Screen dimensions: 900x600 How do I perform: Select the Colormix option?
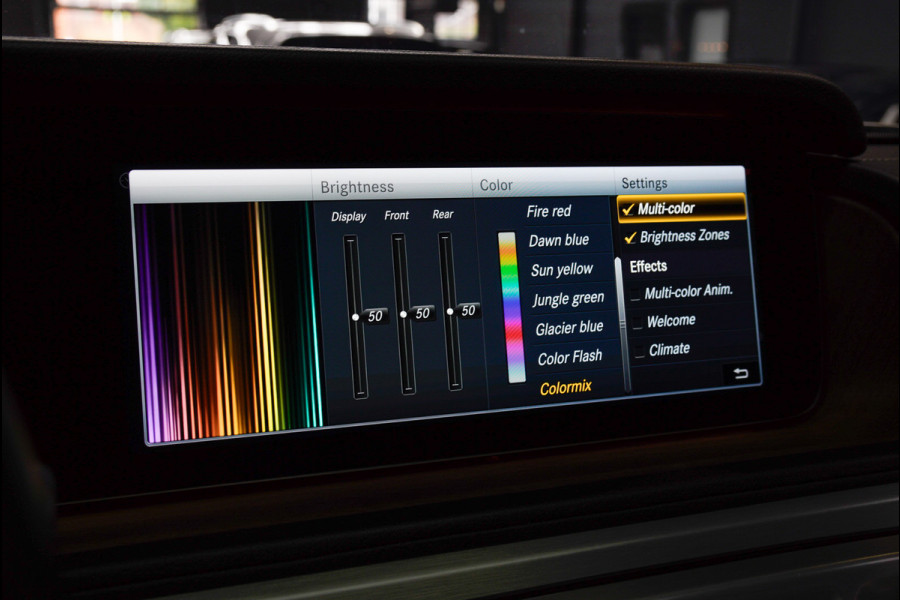pos(566,388)
